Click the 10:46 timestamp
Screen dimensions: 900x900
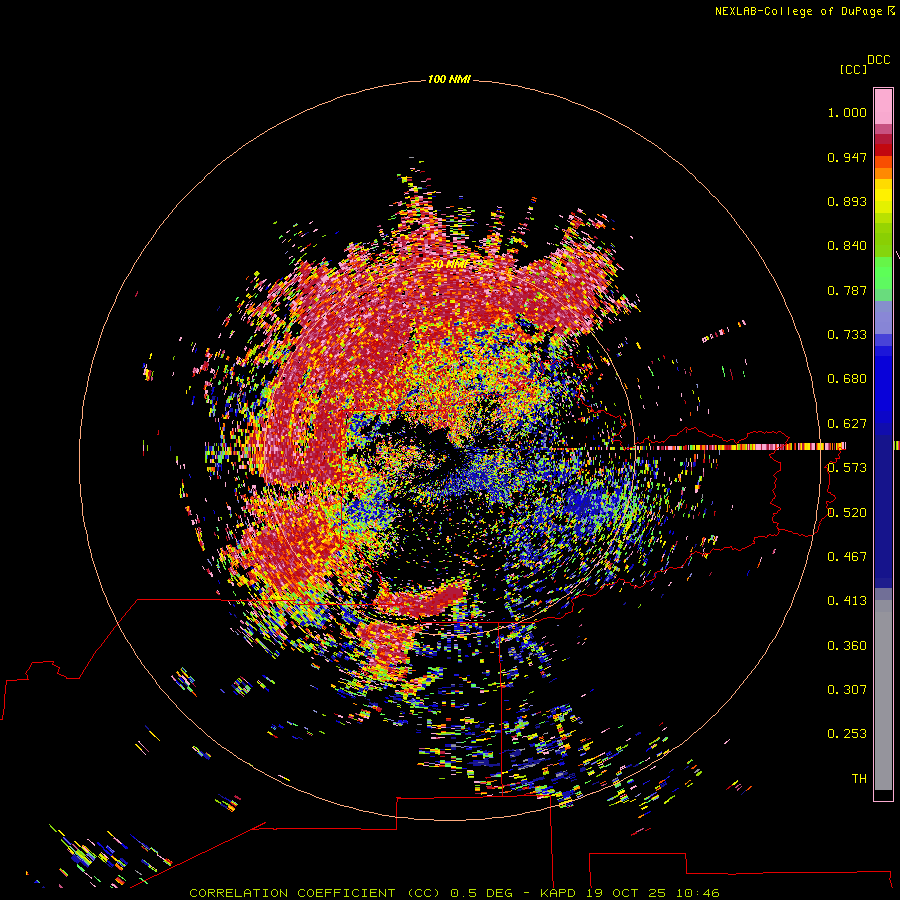pos(697,893)
